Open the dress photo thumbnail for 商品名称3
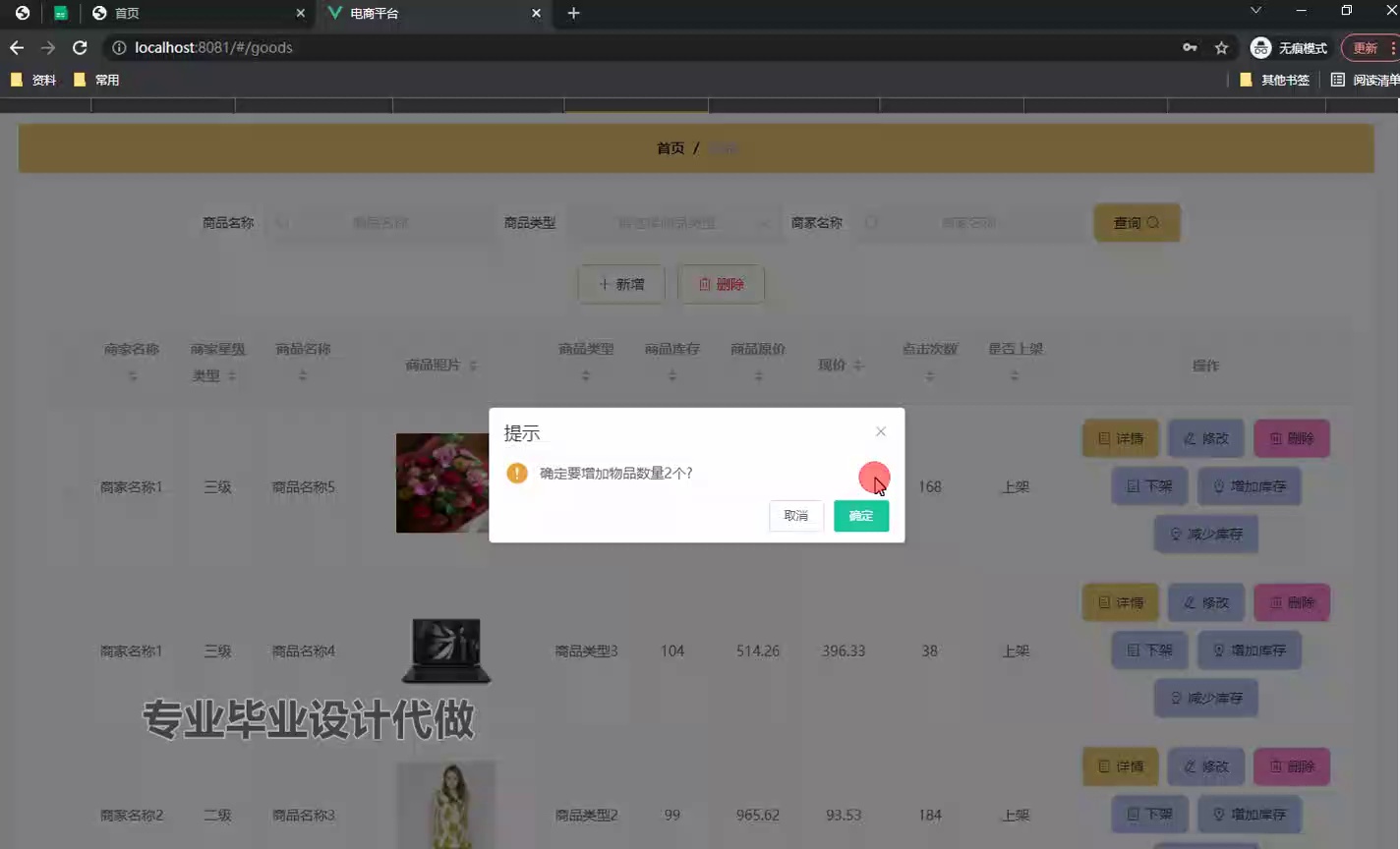 (x=446, y=806)
